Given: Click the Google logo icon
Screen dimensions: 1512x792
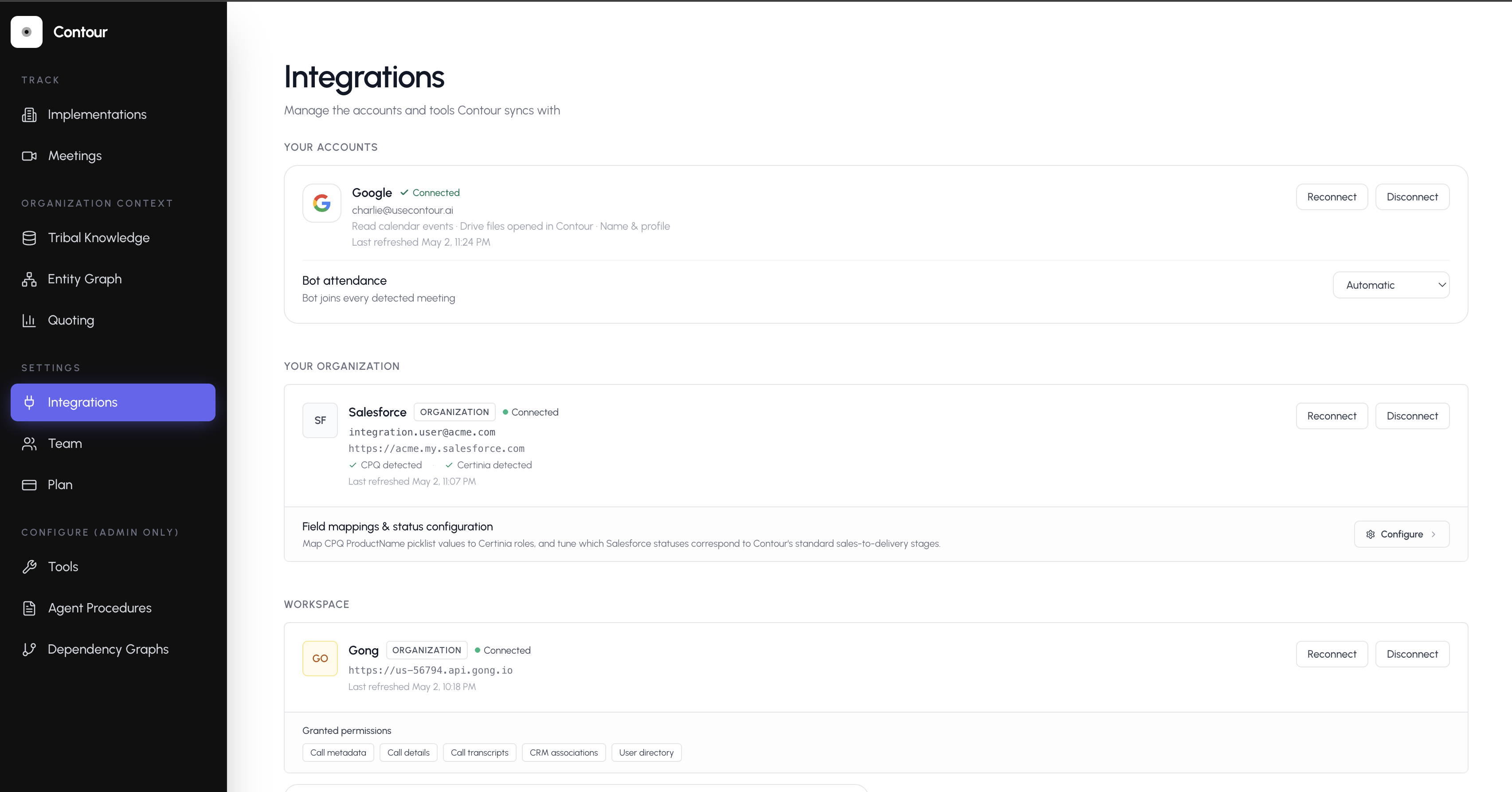Looking at the screenshot, I should (321, 203).
